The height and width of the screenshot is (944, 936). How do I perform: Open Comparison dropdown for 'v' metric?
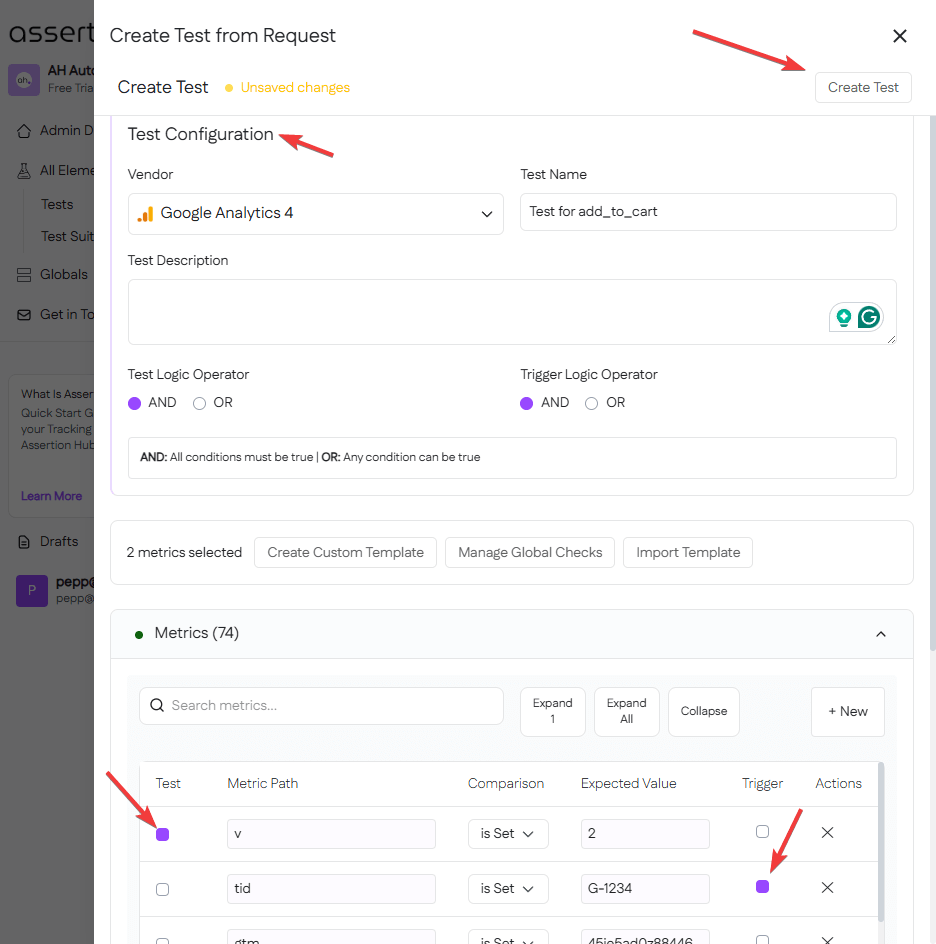[508, 833]
